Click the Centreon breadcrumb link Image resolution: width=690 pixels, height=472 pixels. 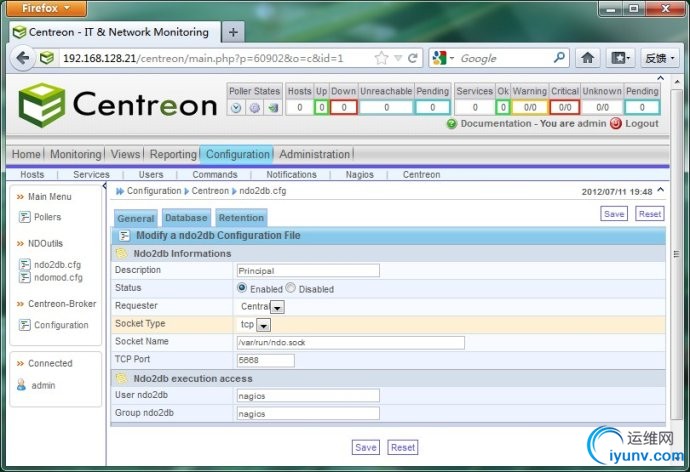[210, 191]
